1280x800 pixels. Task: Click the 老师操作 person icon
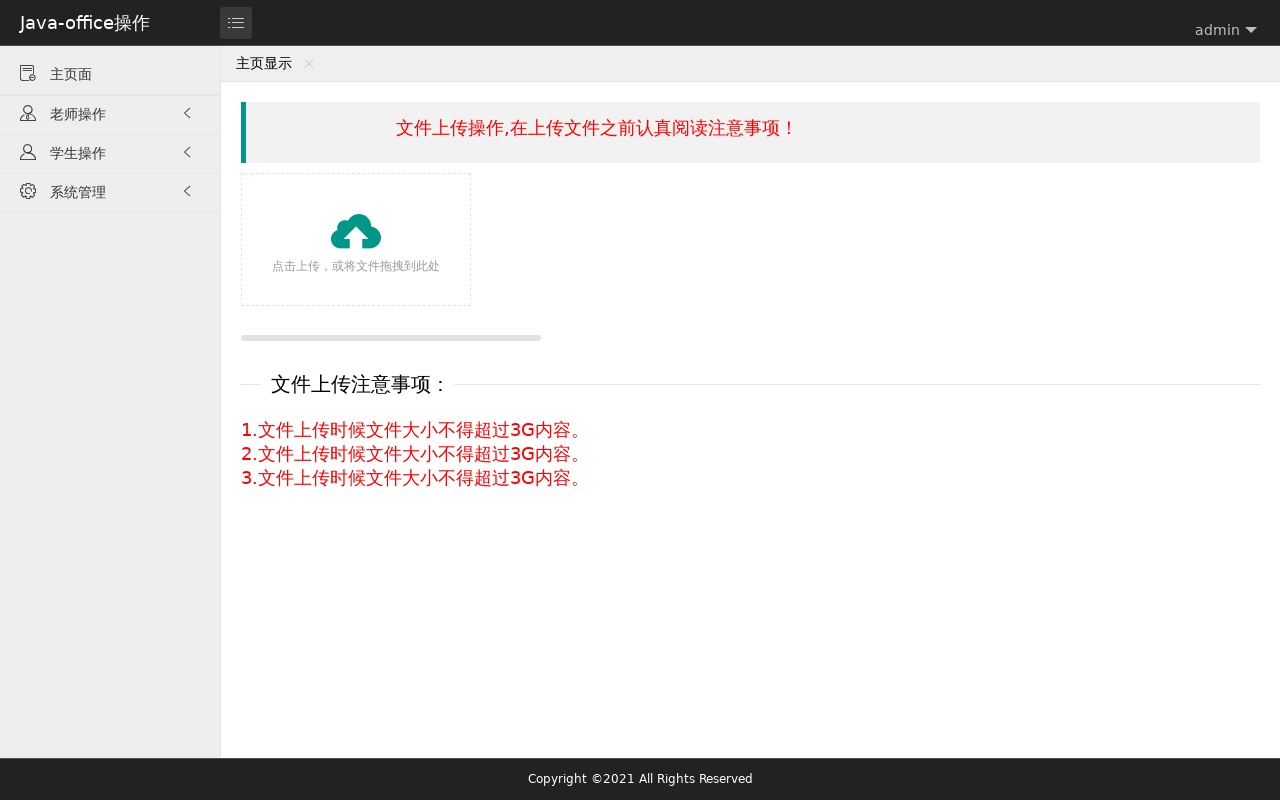pyautogui.click(x=28, y=114)
